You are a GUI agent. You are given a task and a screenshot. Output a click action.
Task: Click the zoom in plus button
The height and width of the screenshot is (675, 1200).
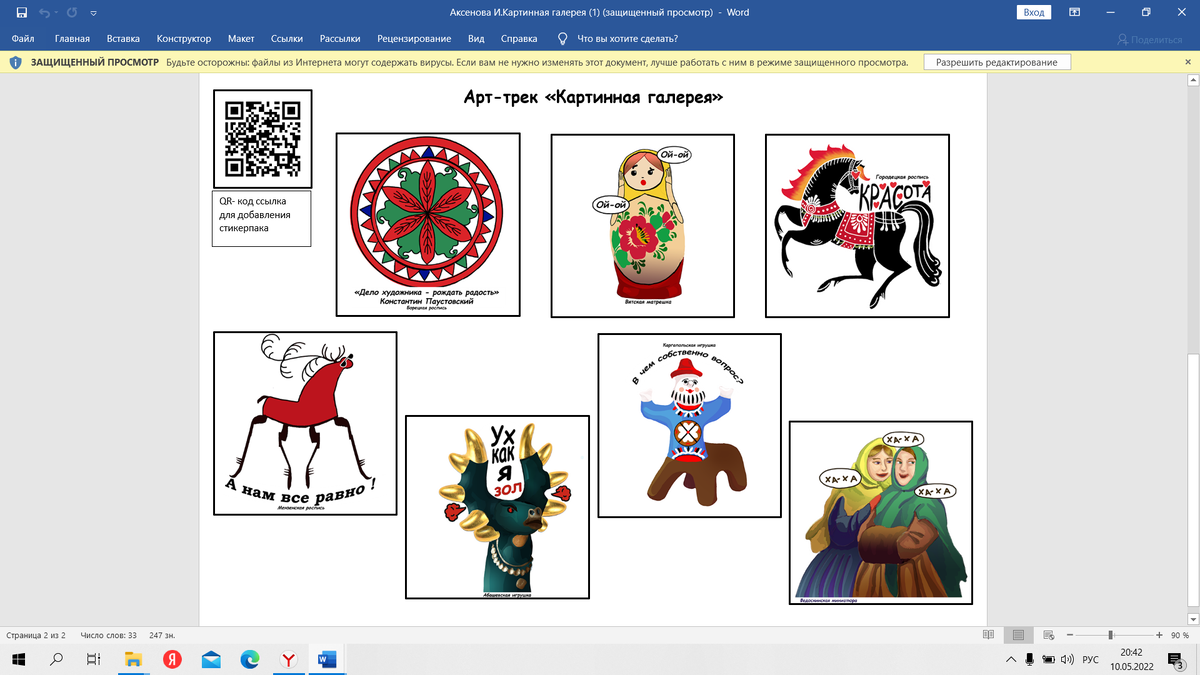tap(1158, 635)
